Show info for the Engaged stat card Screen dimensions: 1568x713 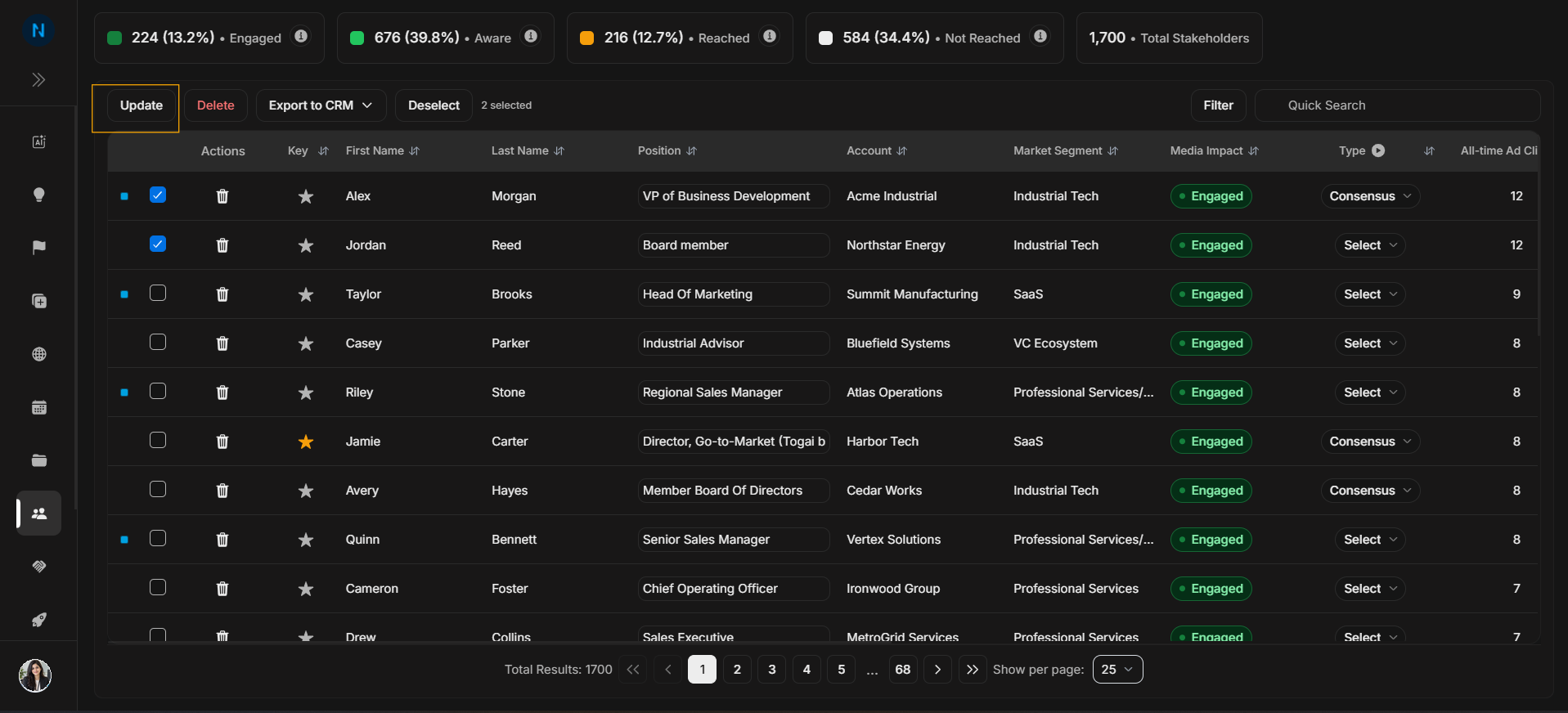pyautogui.click(x=301, y=36)
